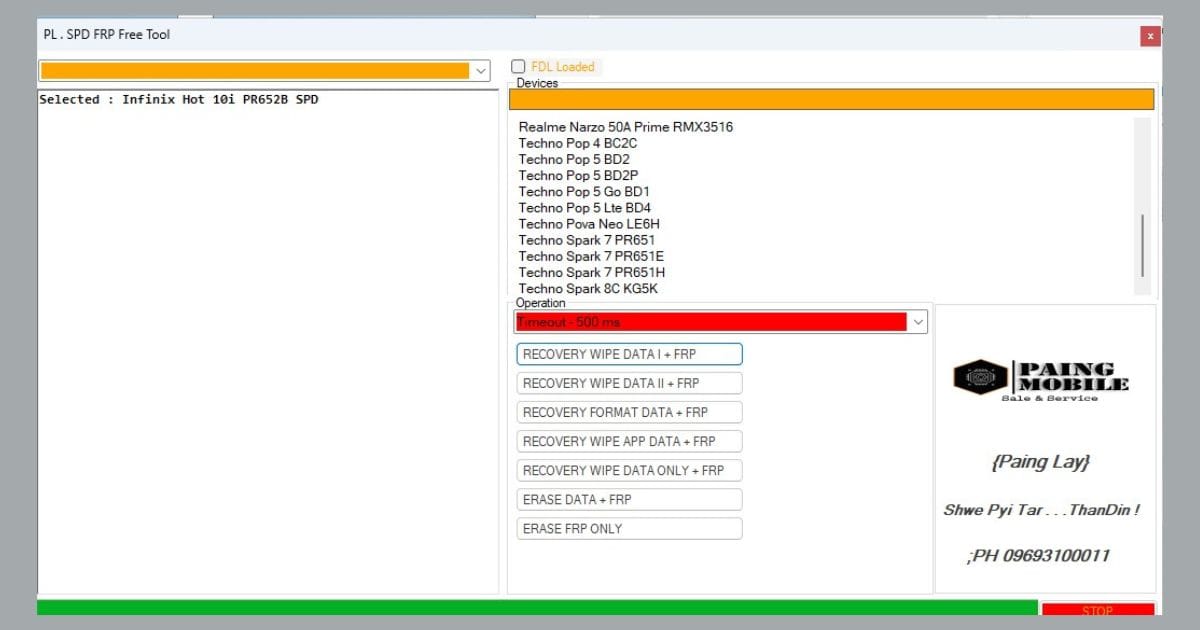The image size is (1200, 630).
Task: Select Techno Spark 7 PR651E device
Action: (x=591, y=256)
